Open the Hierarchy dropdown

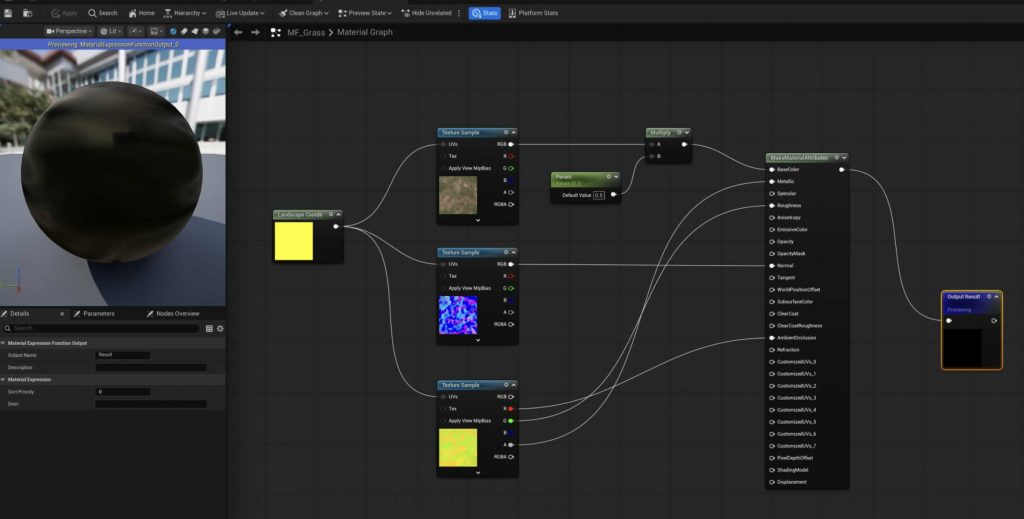(185, 13)
